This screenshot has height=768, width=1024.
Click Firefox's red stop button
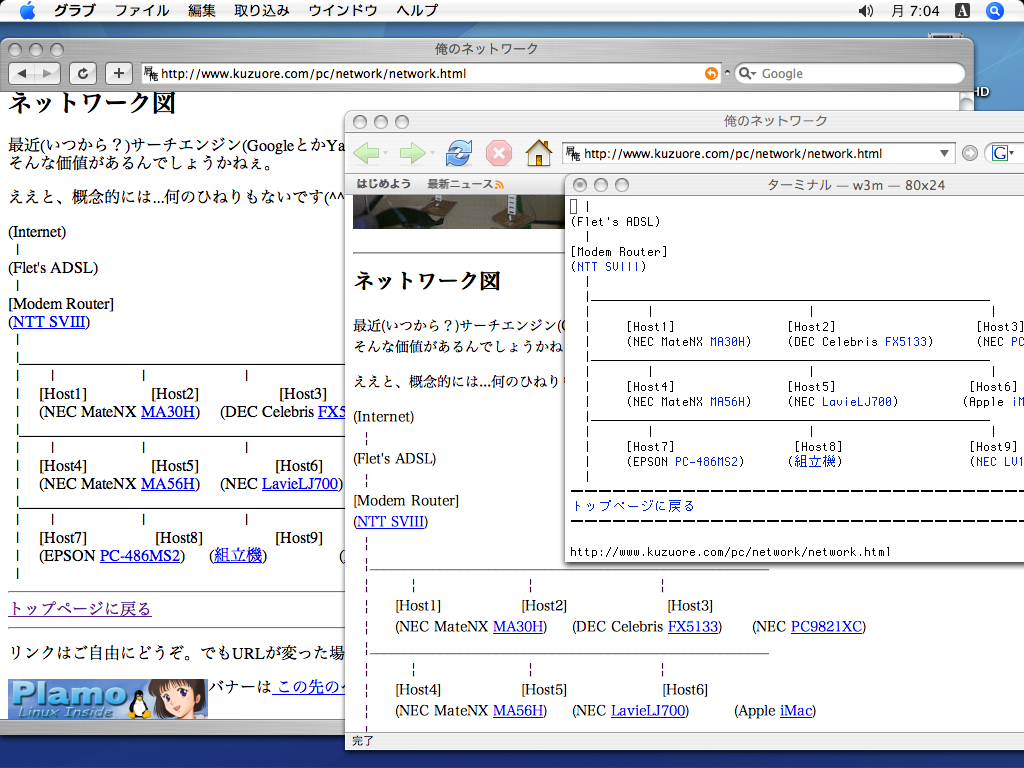coord(499,153)
